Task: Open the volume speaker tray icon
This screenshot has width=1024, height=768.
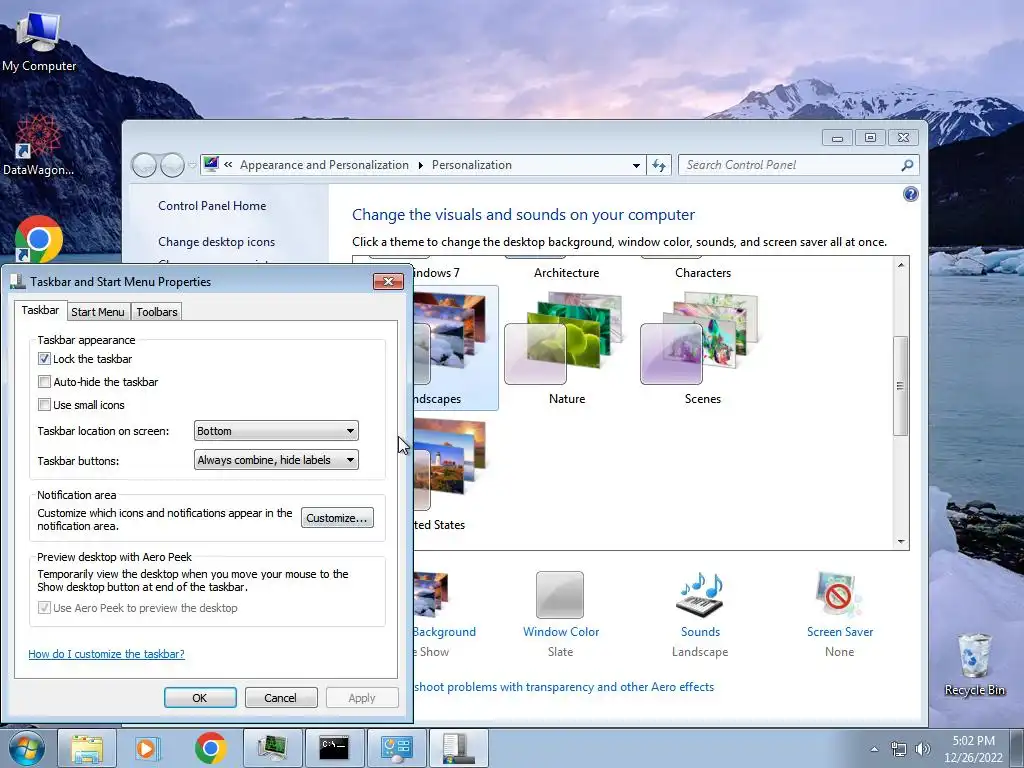Action: pos(923,749)
